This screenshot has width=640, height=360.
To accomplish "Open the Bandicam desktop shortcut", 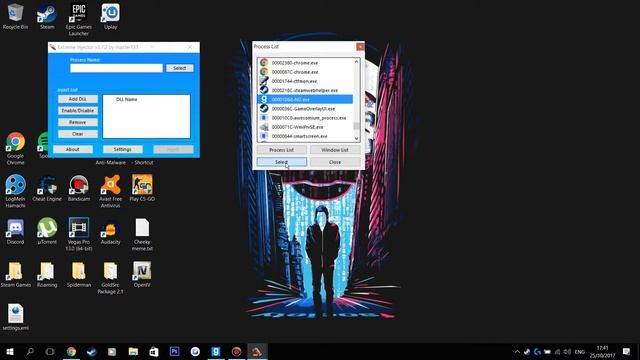I will (78, 188).
